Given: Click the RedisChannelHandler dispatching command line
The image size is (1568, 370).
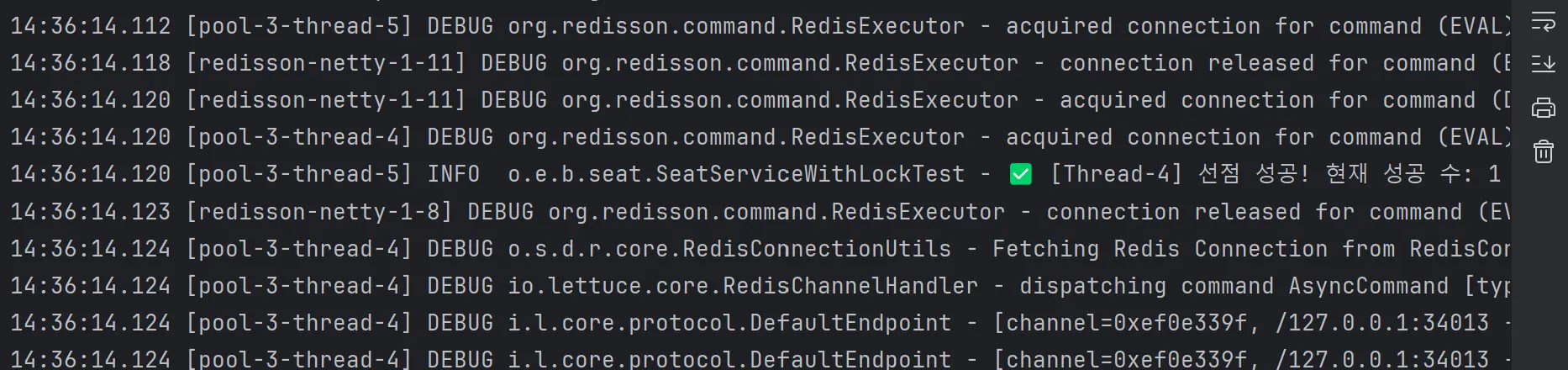Looking at the screenshot, I should tap(760, 286).
